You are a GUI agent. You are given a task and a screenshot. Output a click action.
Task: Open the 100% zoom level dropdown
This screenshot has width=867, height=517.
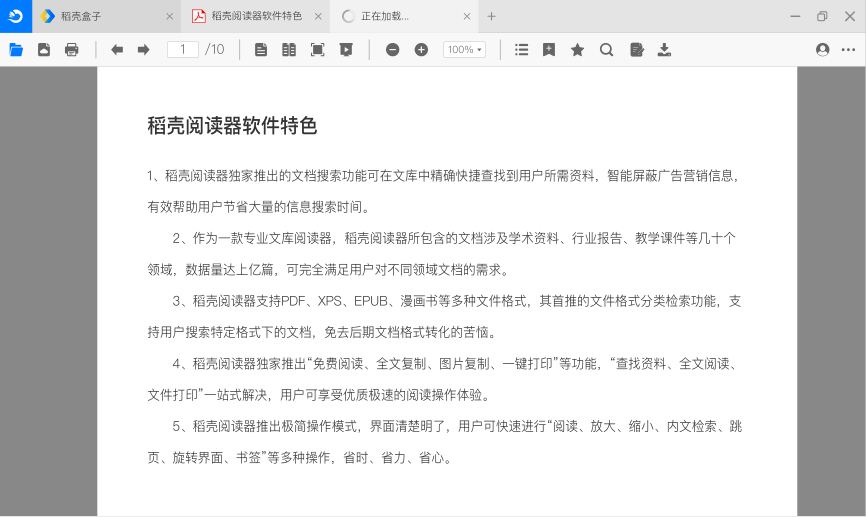[x=464, y=50]
